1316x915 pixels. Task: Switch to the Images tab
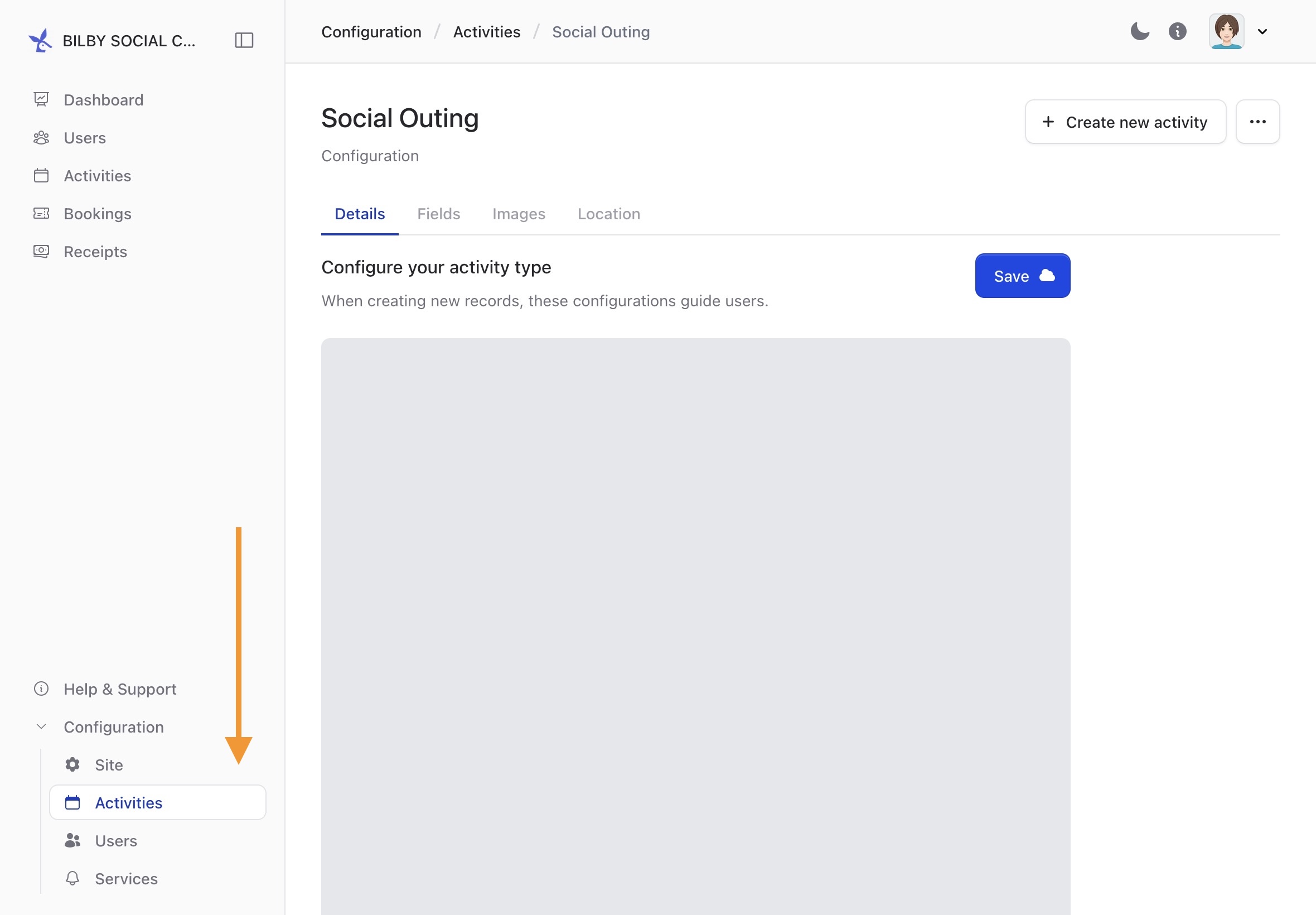pyautogui.click(x=519, y=214)
